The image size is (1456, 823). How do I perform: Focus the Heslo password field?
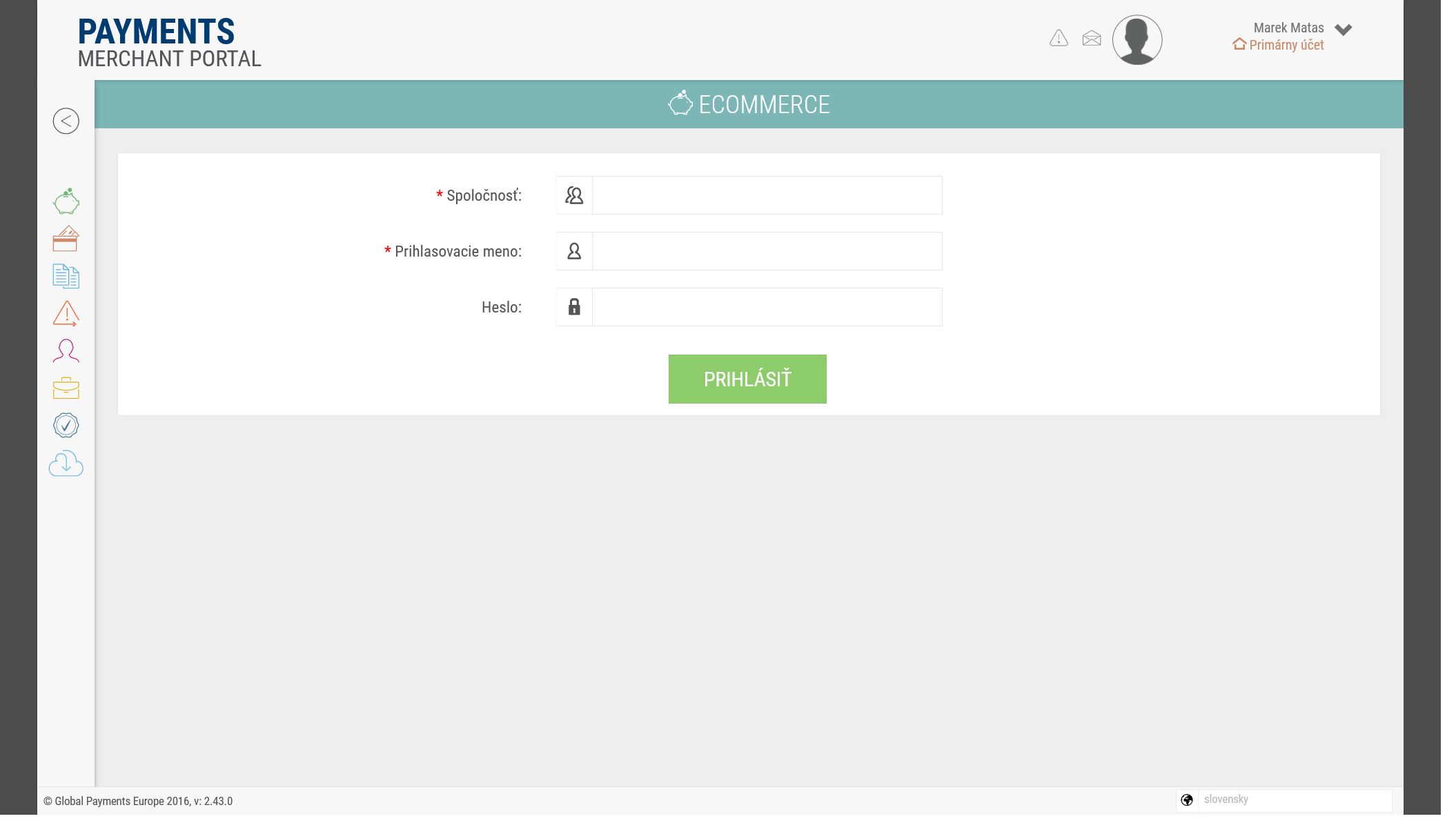coord(767,307)
